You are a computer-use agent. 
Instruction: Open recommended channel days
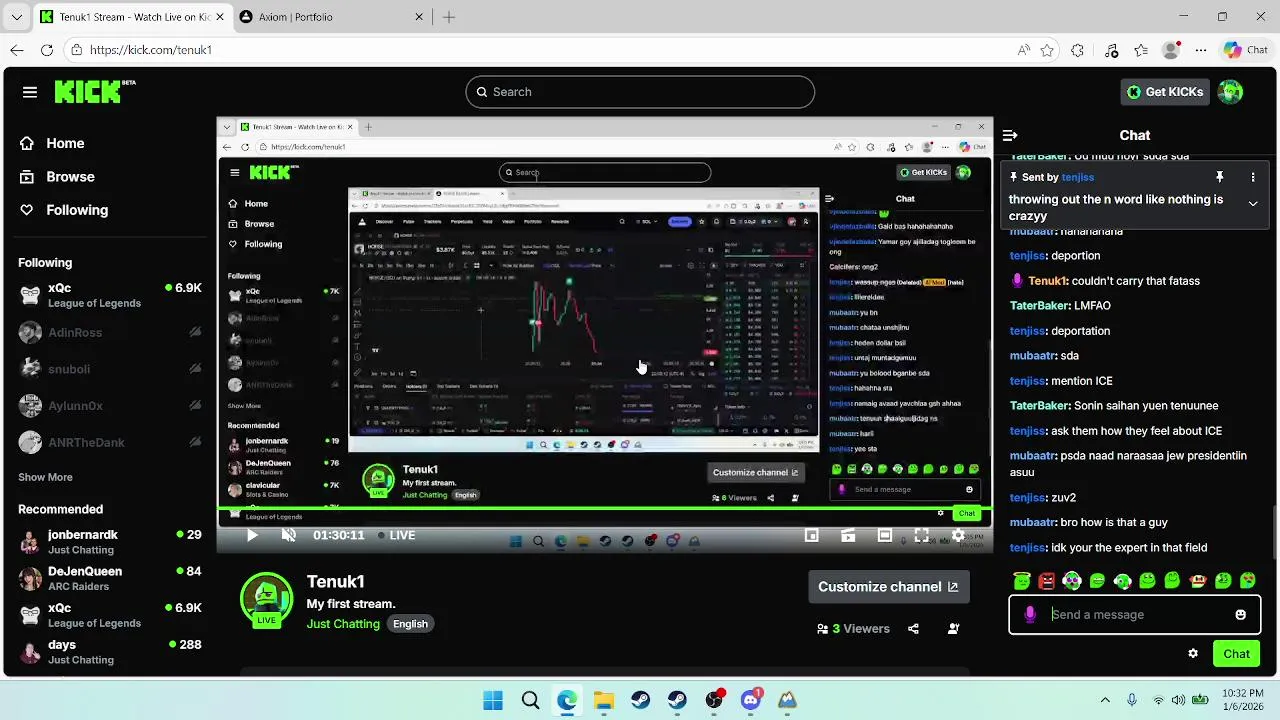[x=110, y=652]
